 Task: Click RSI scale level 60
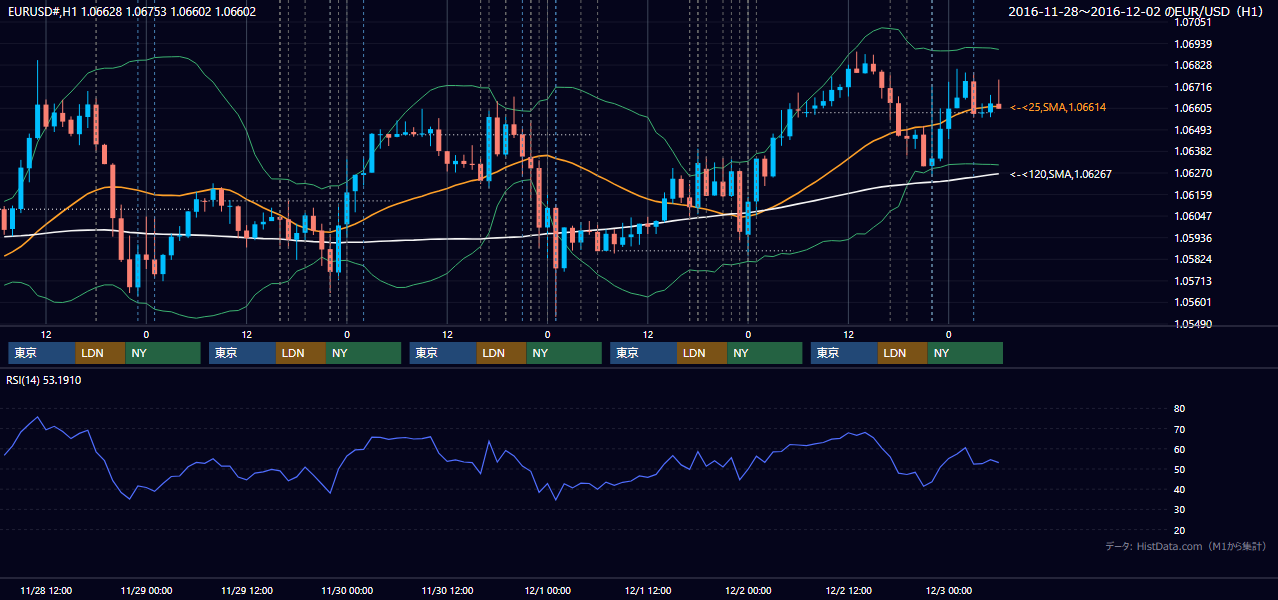point(1179,449)
